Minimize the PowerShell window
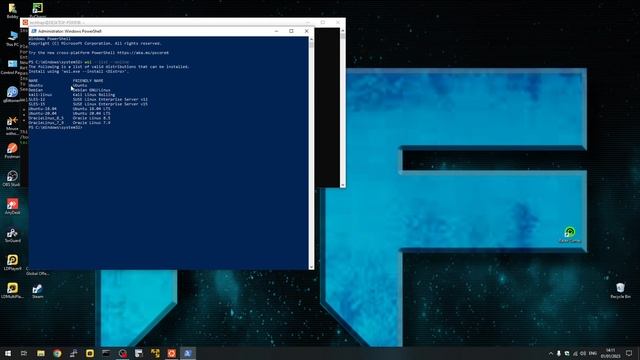The height and width of the screenshot is (360, 640). tap(276, 31)
